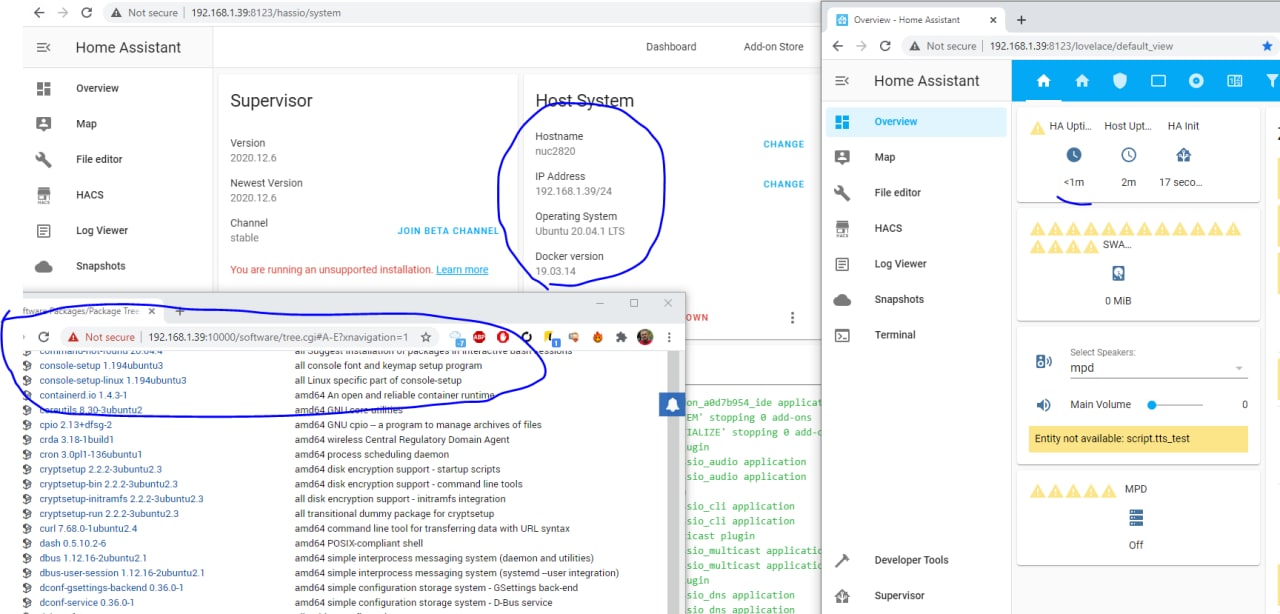This screenshot has height=614, width=1280.
Task: Click the Webmin page vertical scrollbar
Action: tap(673, 480)
